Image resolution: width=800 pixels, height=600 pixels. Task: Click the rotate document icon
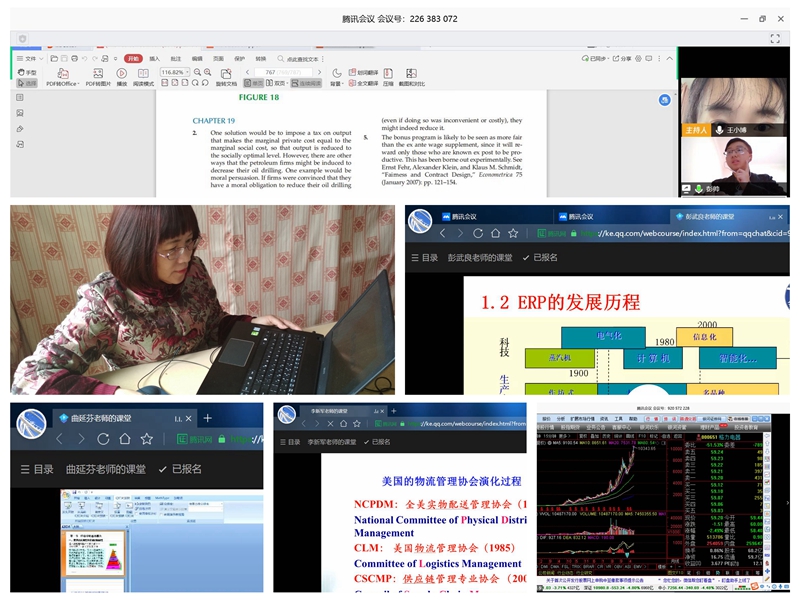(228, 73)
